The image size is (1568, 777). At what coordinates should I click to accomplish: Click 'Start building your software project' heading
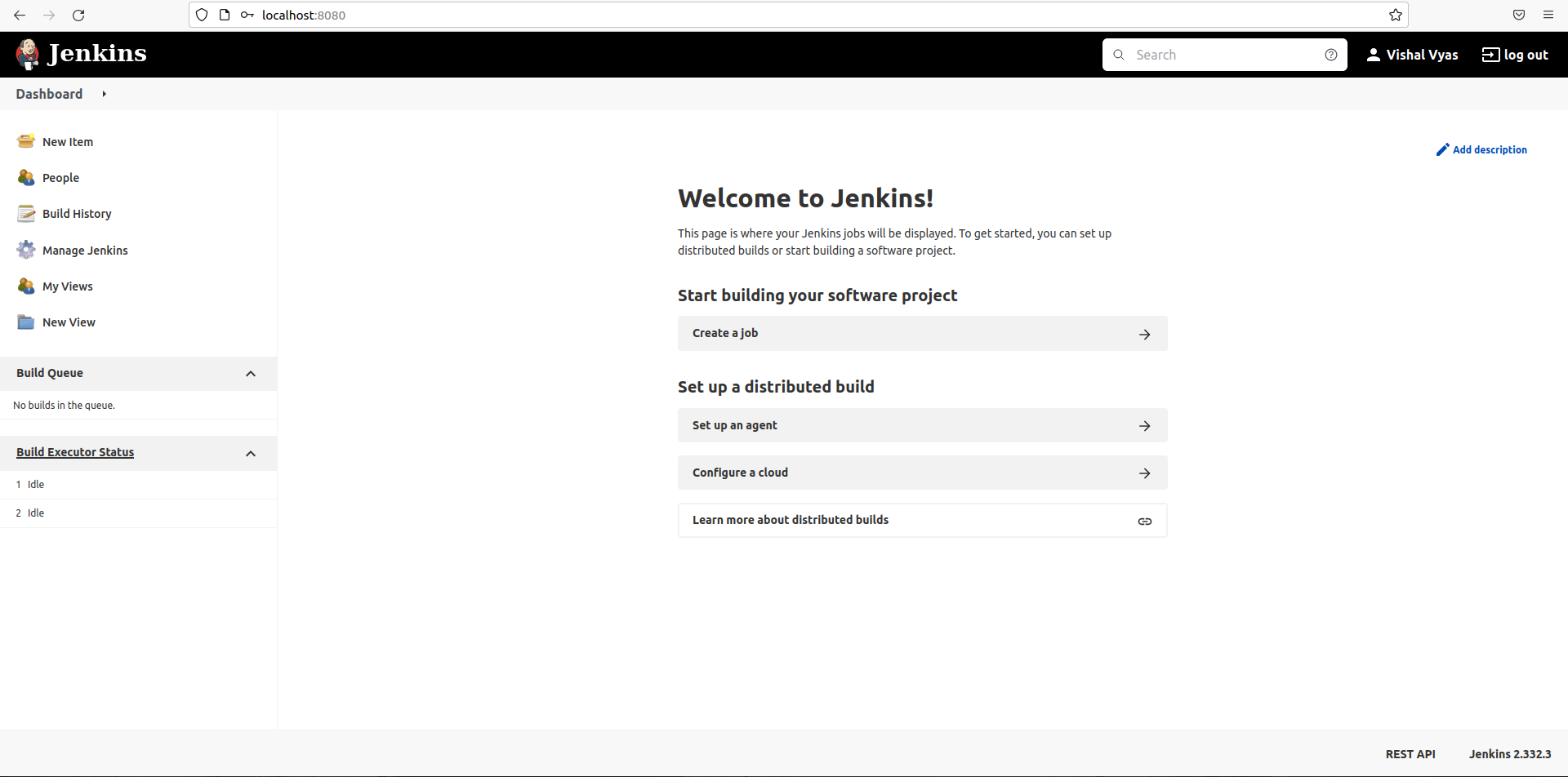(x=817, y=295)
